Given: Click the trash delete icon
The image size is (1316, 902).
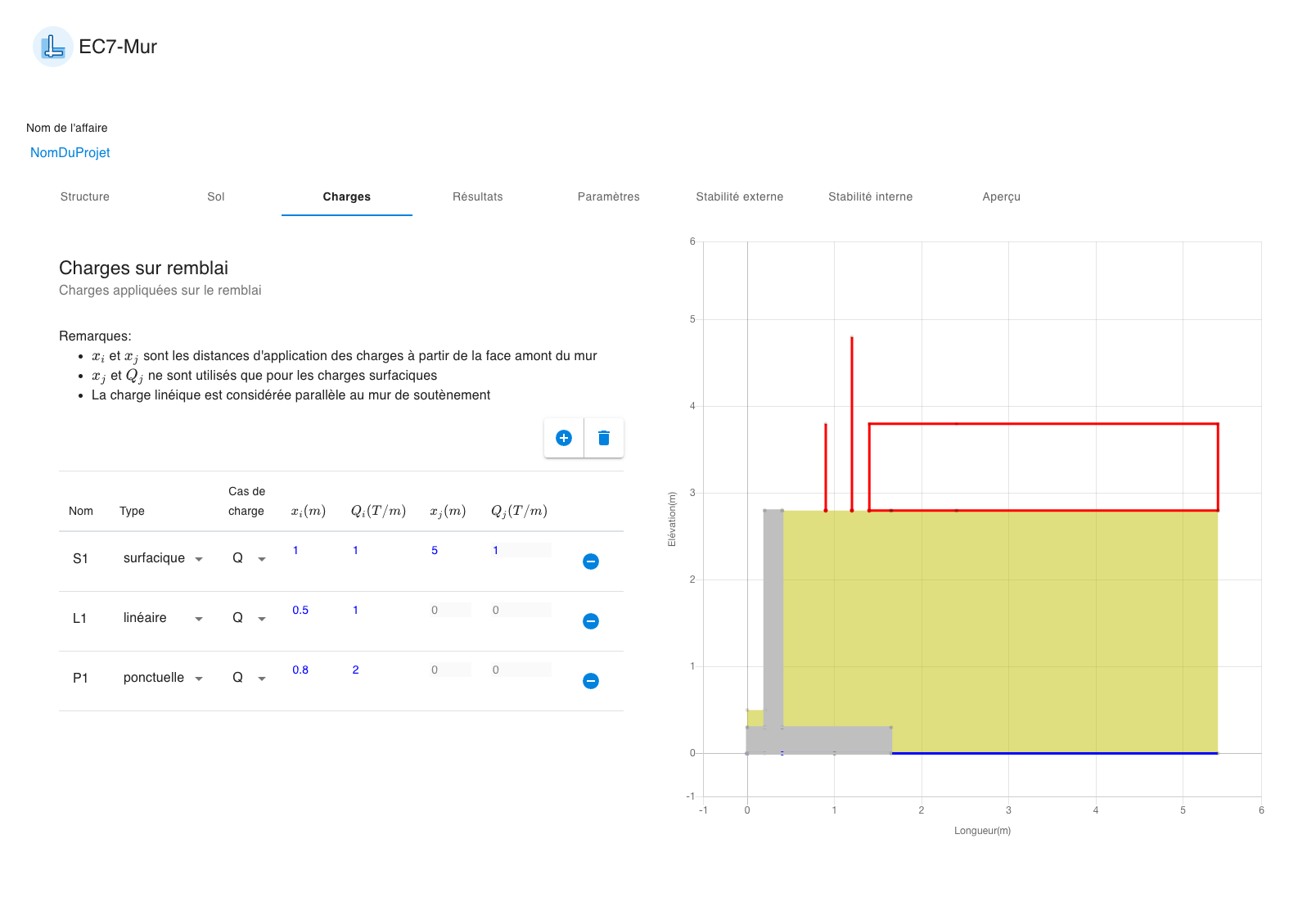Looking at the screenshot, I should [604, 438].
